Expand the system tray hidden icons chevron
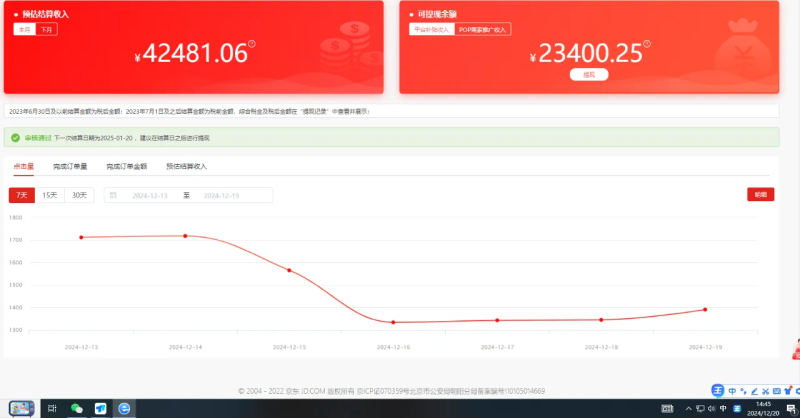The height and width of the screenshot is (418, 800). pos(688,408)
